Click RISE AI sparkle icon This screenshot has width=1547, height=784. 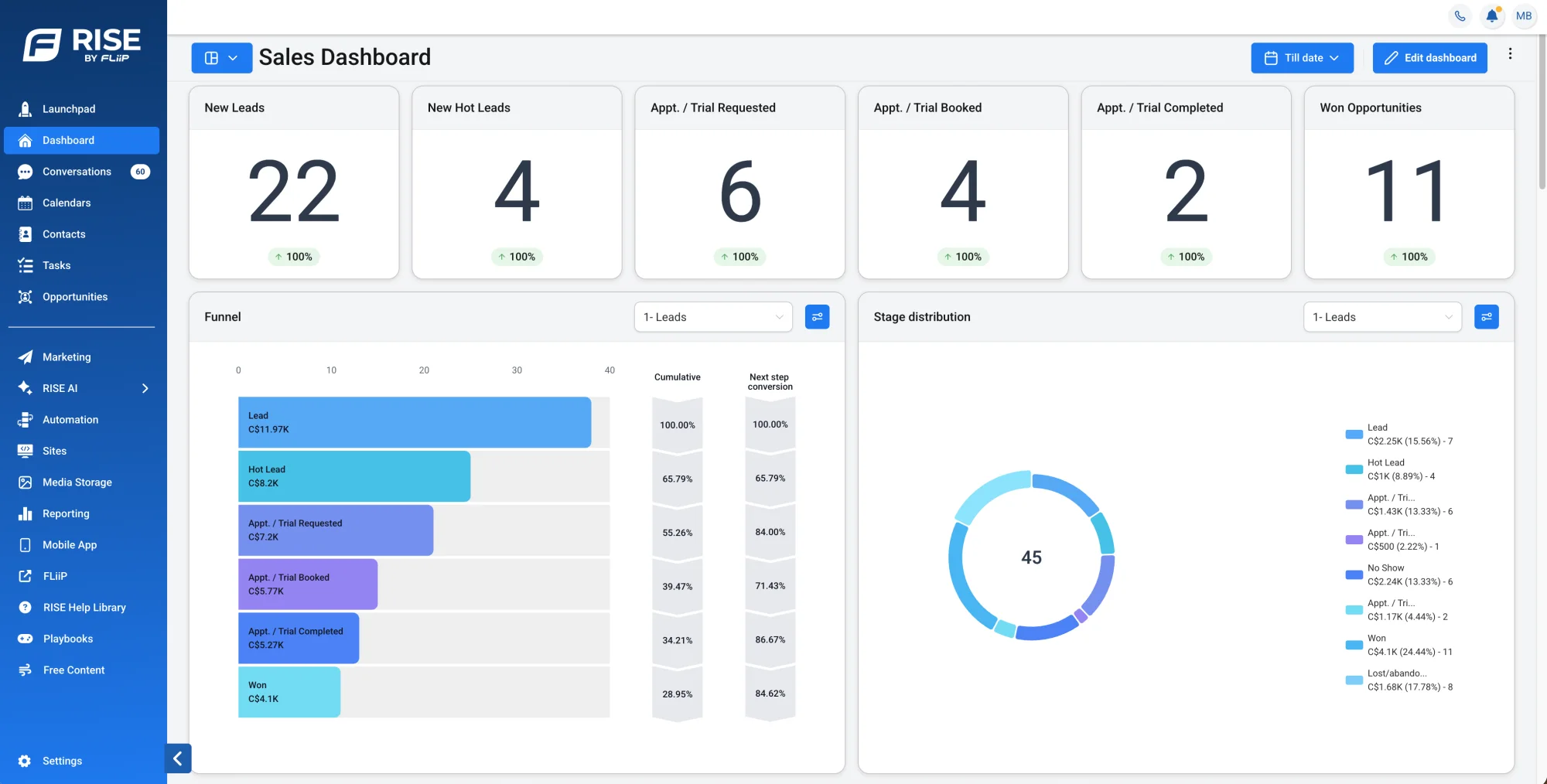(x=26, y=388)
